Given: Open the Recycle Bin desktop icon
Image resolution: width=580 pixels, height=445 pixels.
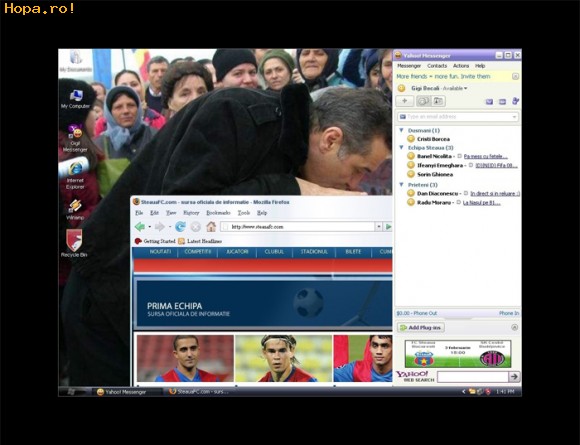Looking at the screenshot, I should click(74, 243).
